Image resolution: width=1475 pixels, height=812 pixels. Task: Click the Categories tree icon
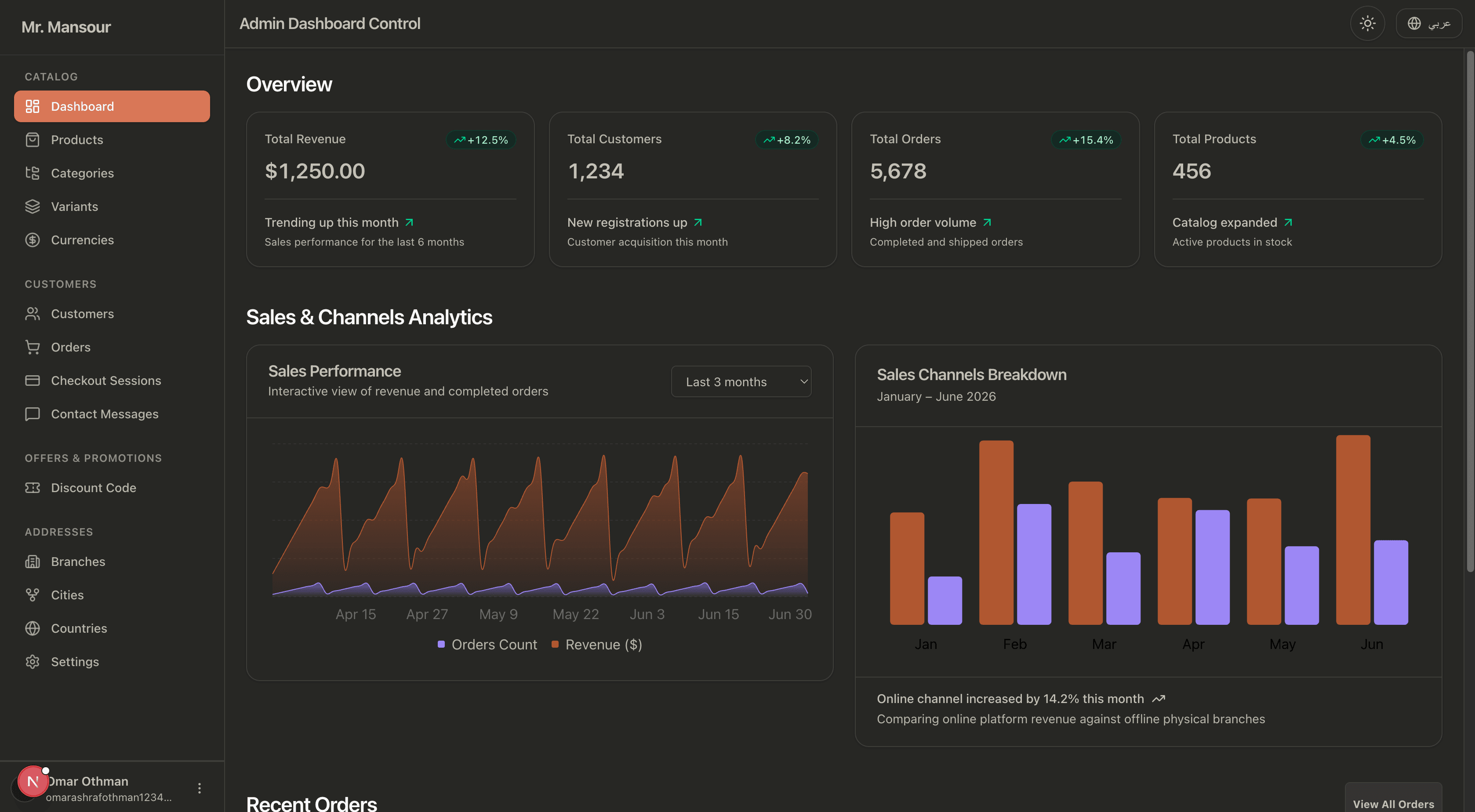tap(33, 173)
